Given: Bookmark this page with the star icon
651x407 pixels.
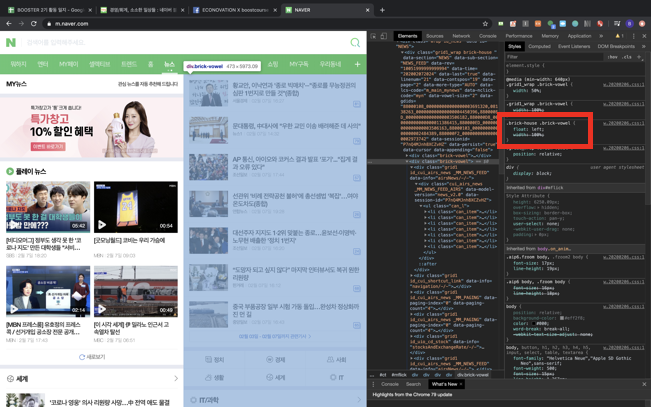Looking at the screenshot, I should coord(485,24).
